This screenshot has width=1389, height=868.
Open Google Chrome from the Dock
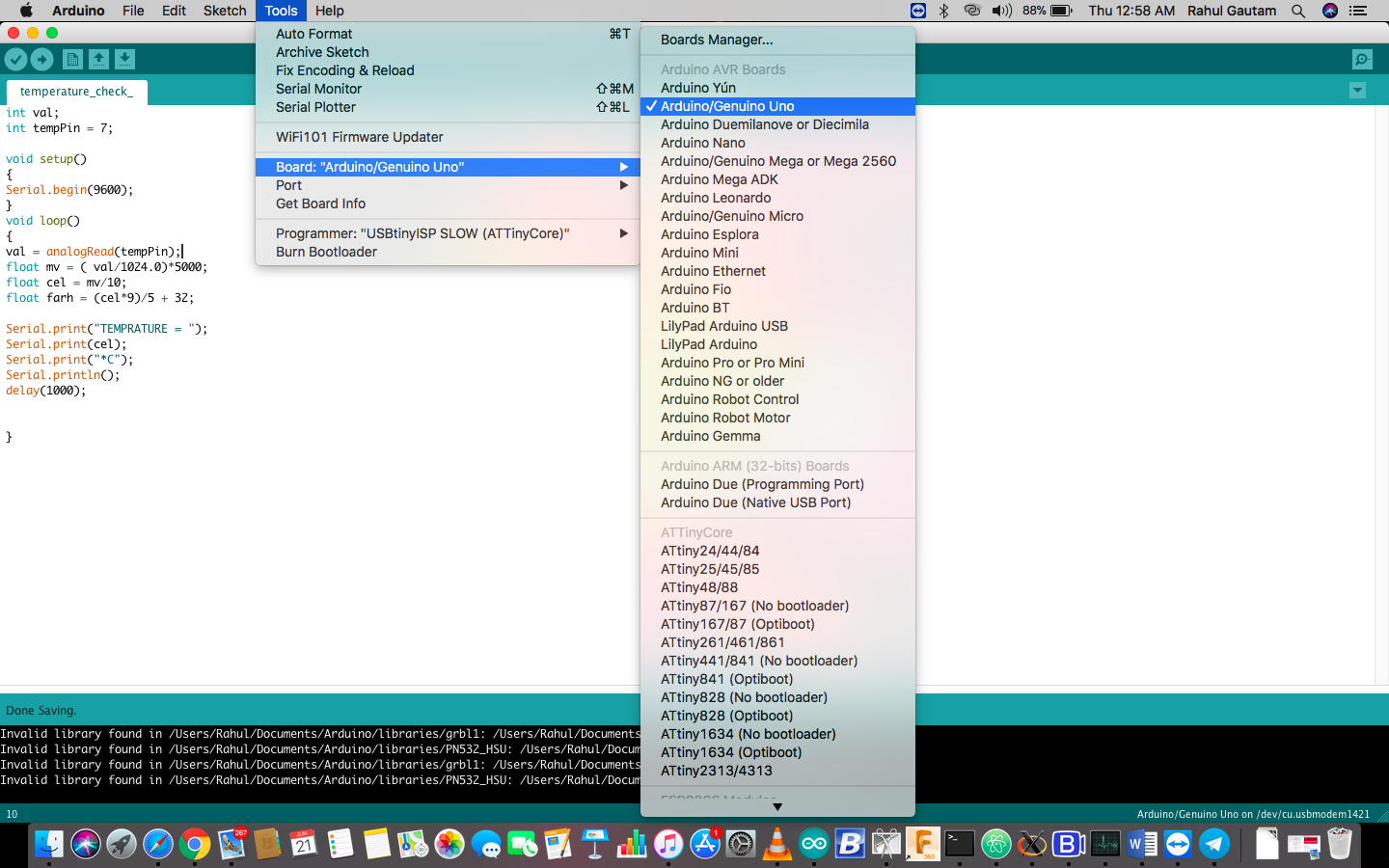coord(195,844)
